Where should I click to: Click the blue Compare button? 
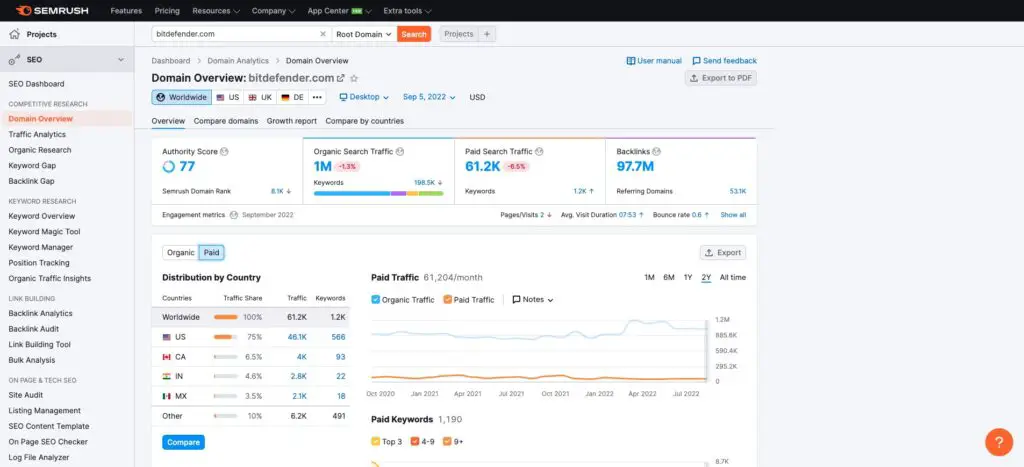pos(184,442)
